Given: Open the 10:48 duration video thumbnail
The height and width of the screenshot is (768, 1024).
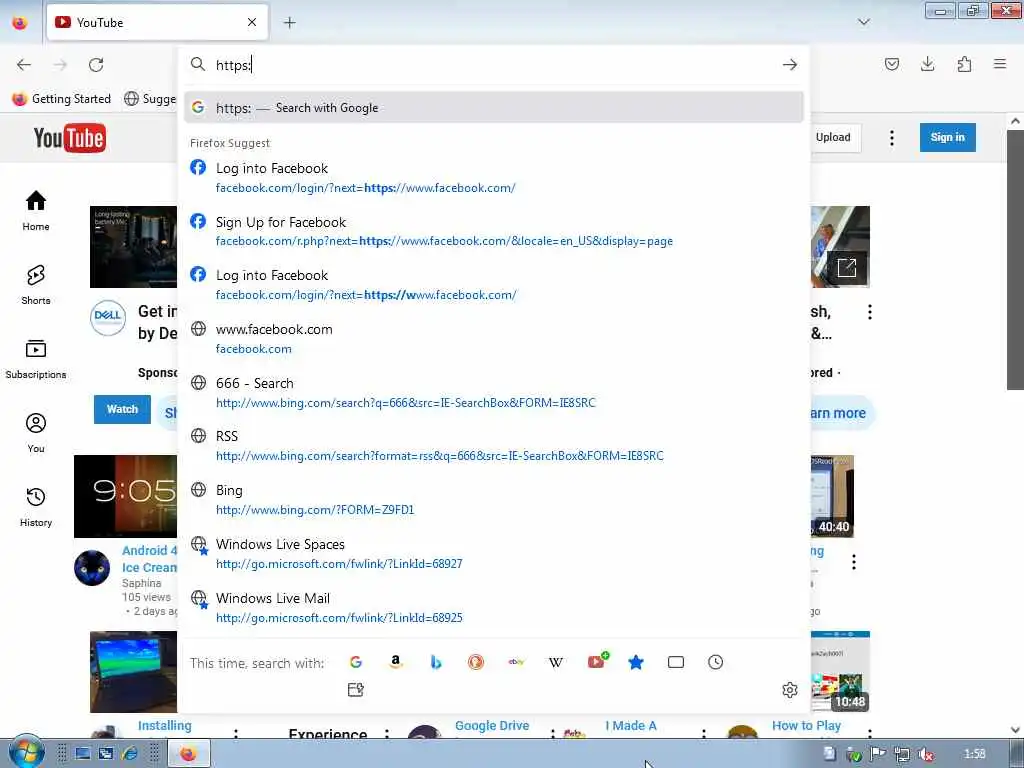Looking at the screenshot, I should 840,671.
